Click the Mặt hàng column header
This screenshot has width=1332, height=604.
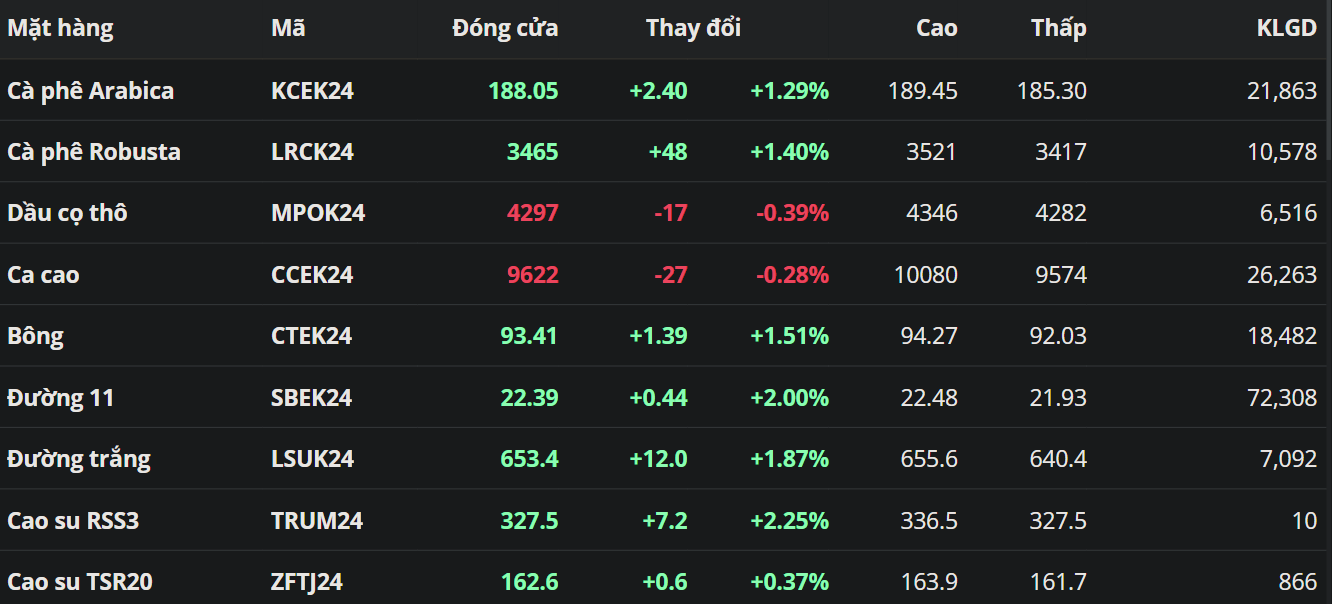[x=60, y=28]
